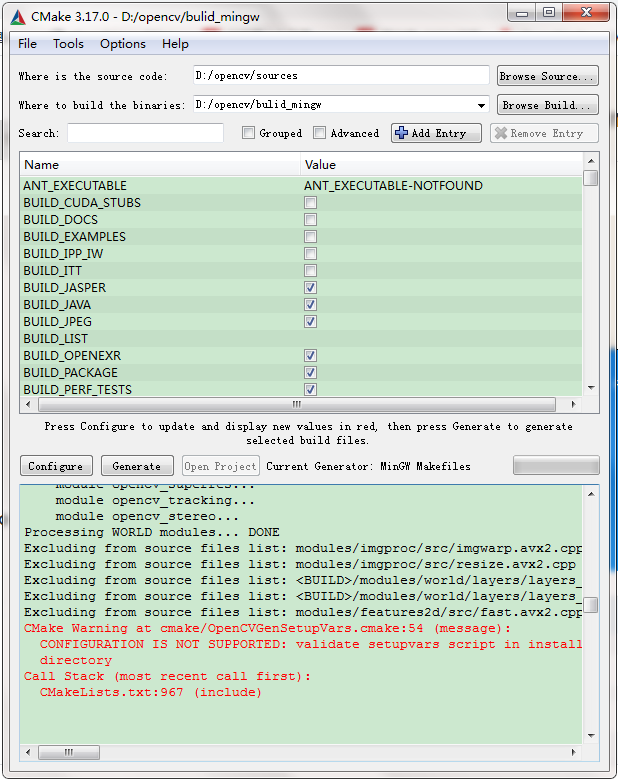
Task: Open the File menu
Action: click(x=27, y=44)
